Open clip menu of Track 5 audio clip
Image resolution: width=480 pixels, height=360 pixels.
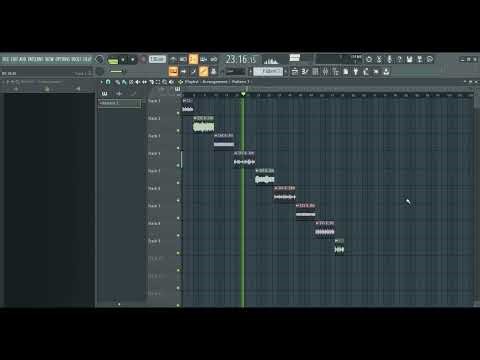(x=257, y=171)
